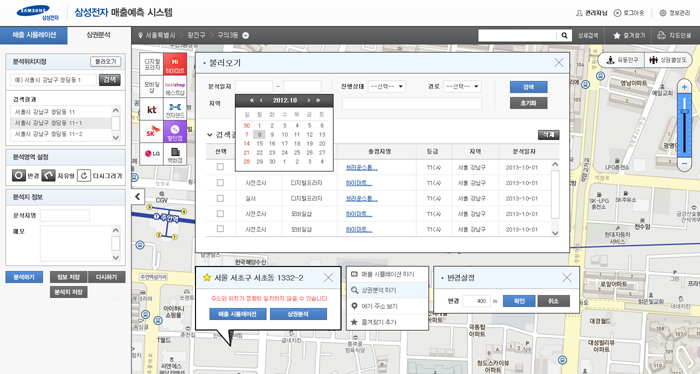Click the blue 검색 button in dialog

pyautogui.click(x=528, y=87)
